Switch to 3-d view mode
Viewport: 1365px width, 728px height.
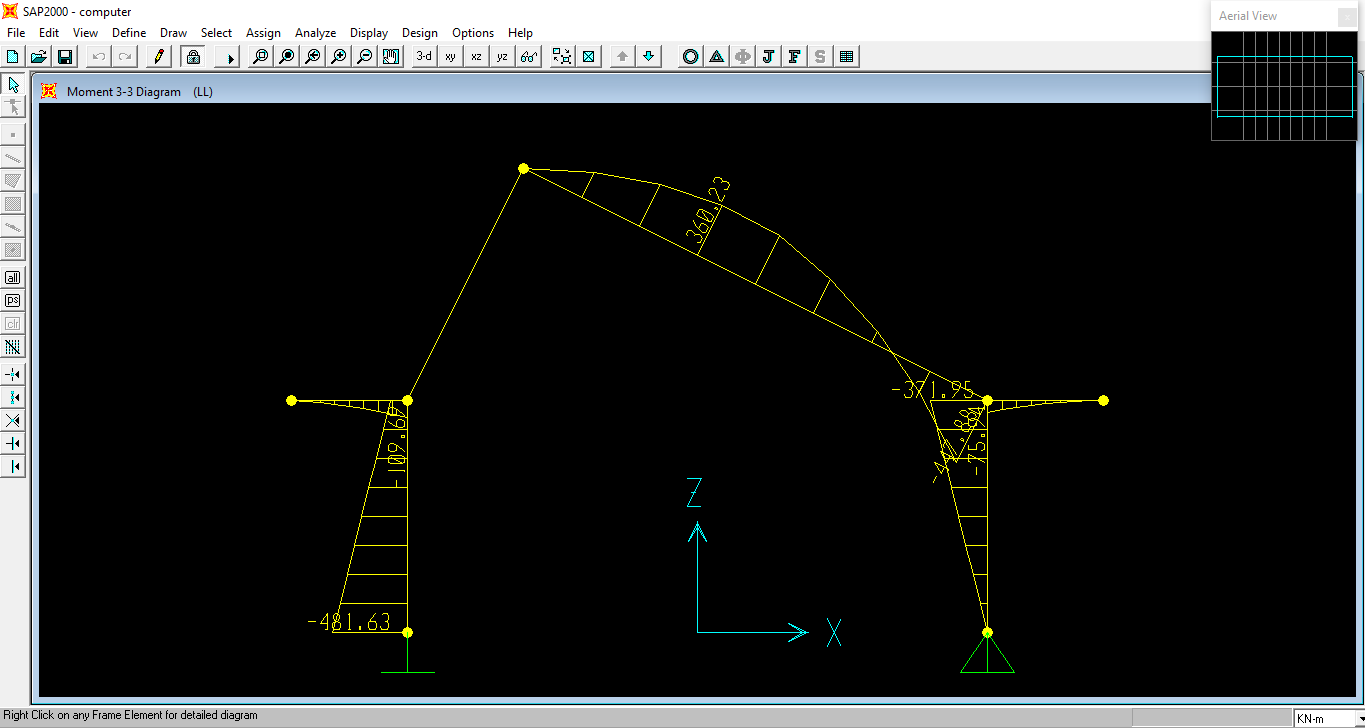422,56
